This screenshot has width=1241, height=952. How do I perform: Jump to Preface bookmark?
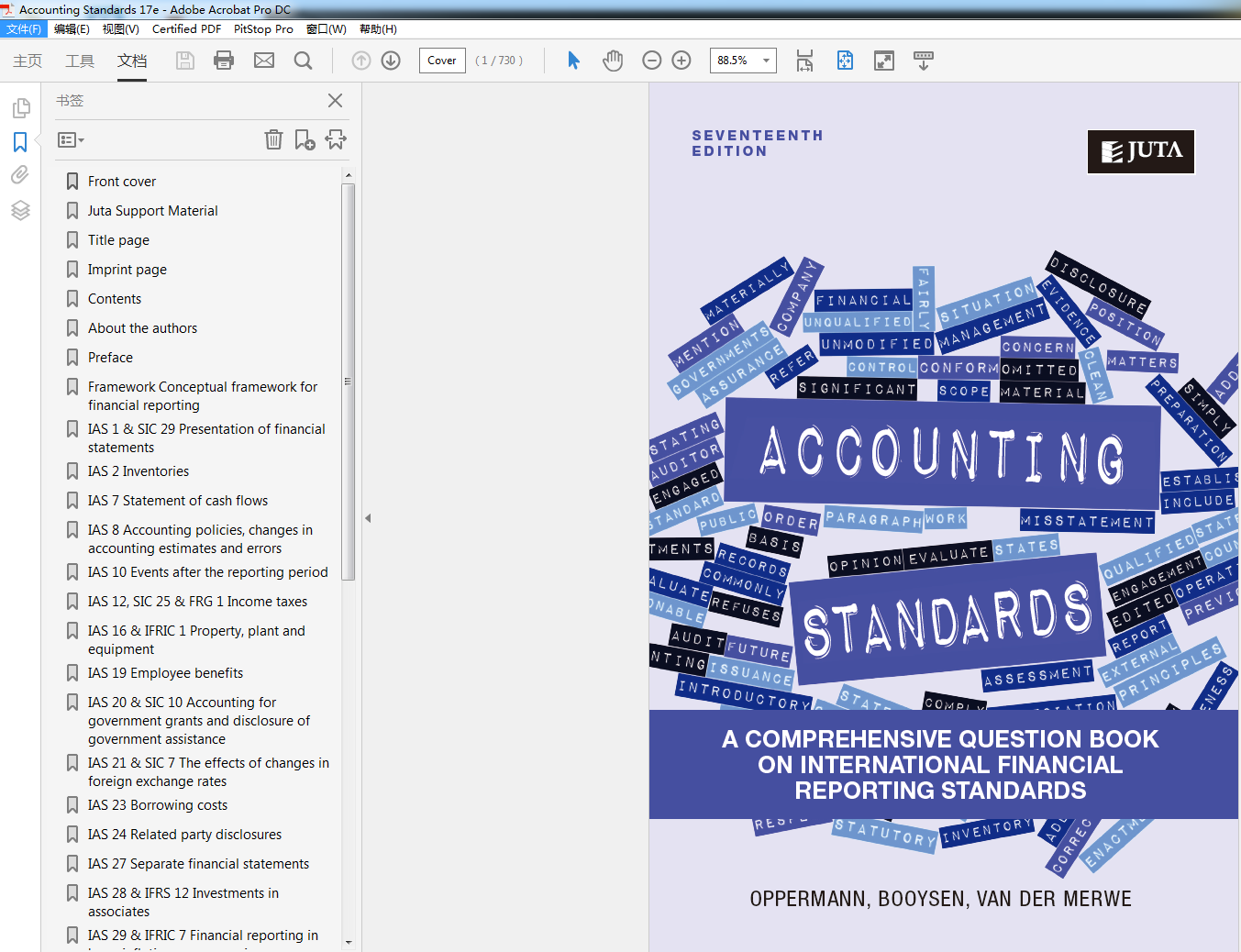click(x=110, y=358)
